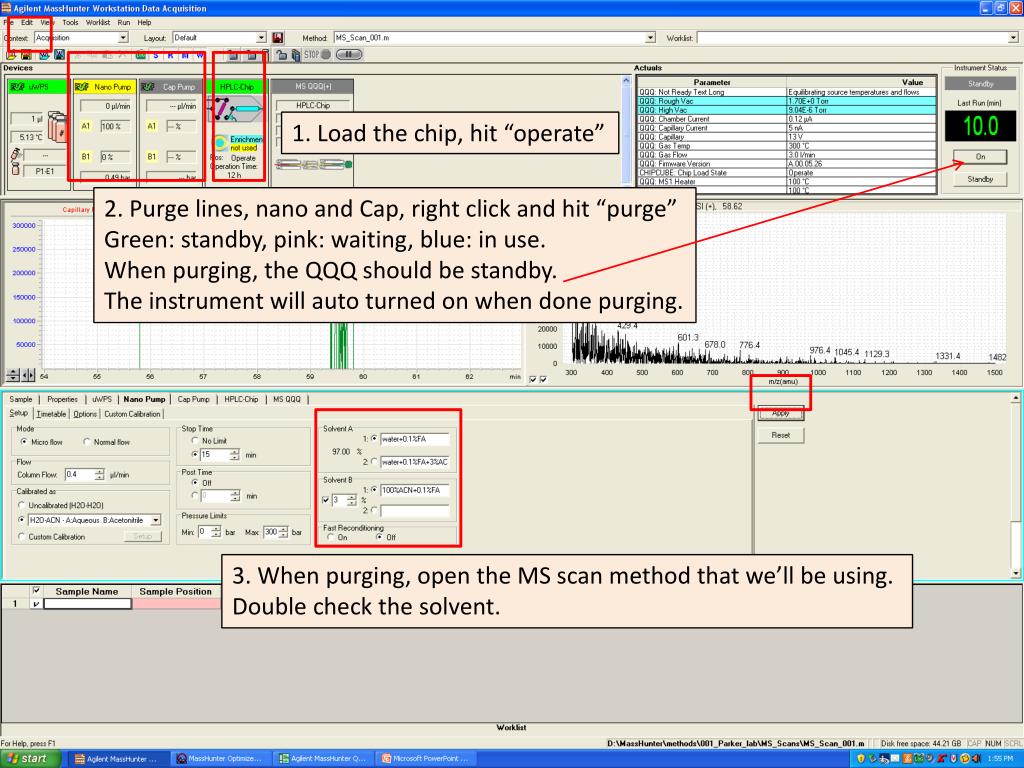Click the uWPS device status icon
1024x768 pixels.
coord(17,86)
